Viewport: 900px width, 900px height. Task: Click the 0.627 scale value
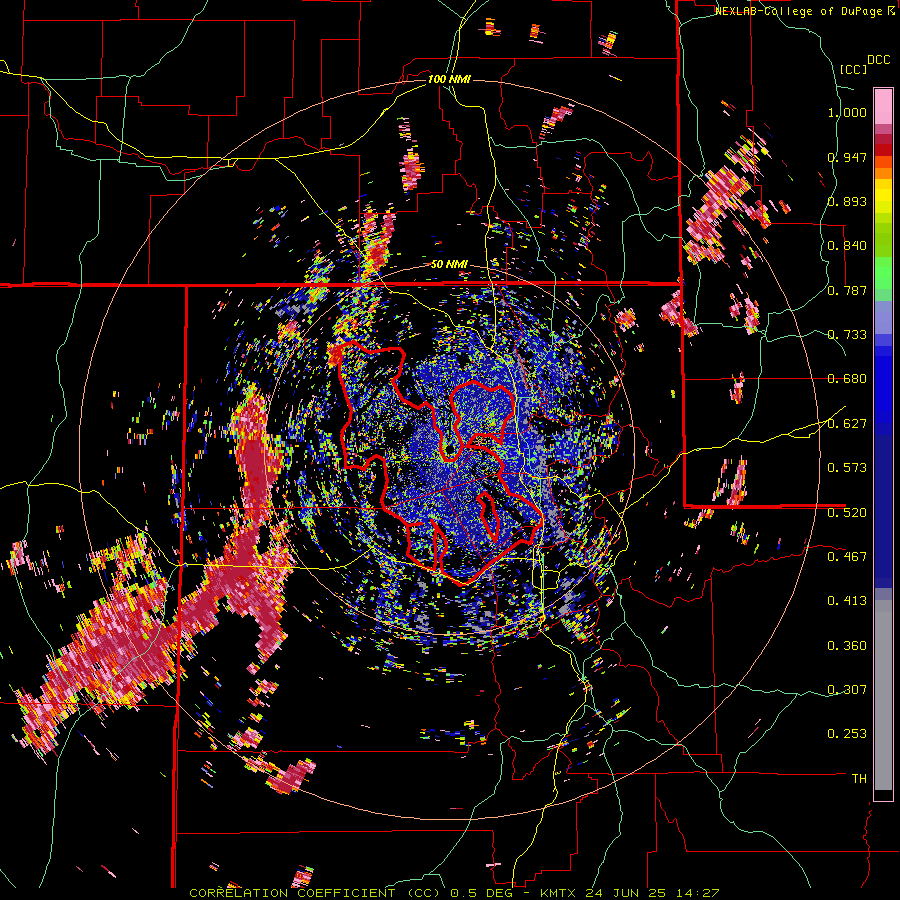(847, 423)
